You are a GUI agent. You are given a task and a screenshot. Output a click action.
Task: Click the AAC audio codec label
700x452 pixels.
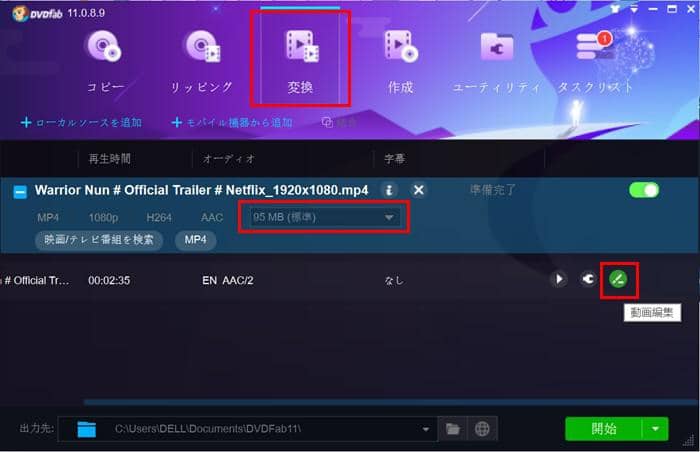[x=212, y=218]
